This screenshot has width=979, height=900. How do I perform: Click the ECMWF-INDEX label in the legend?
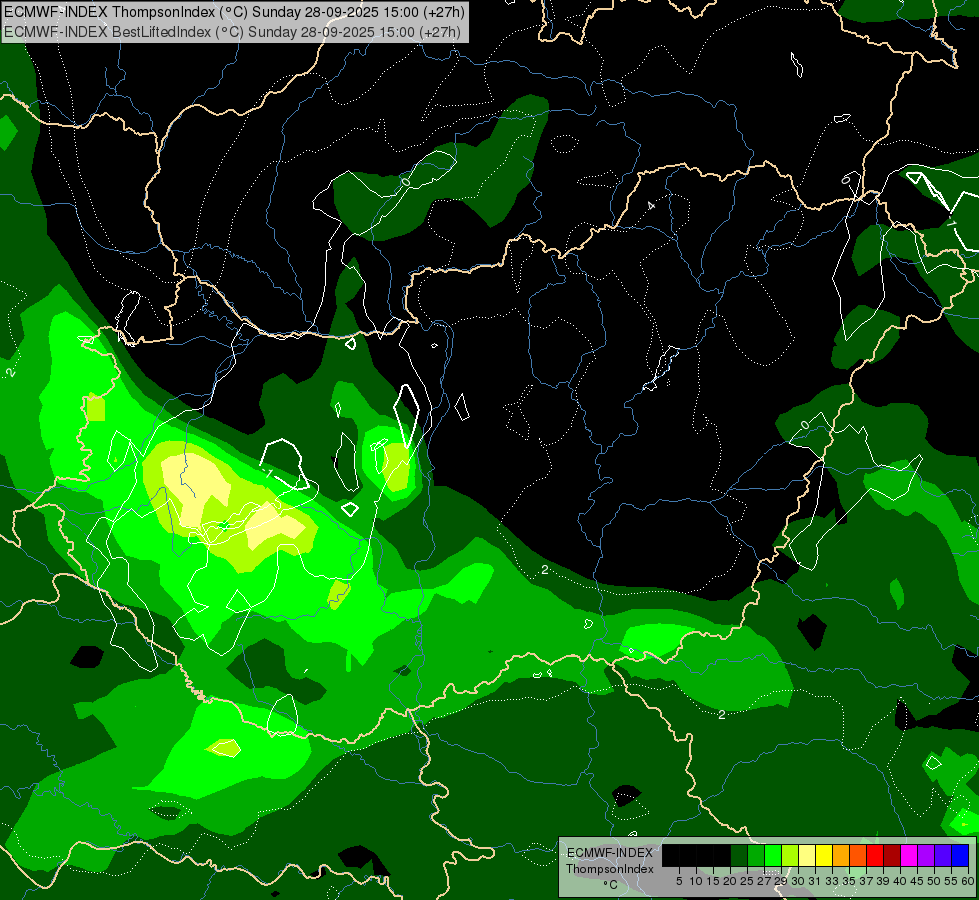610,853
